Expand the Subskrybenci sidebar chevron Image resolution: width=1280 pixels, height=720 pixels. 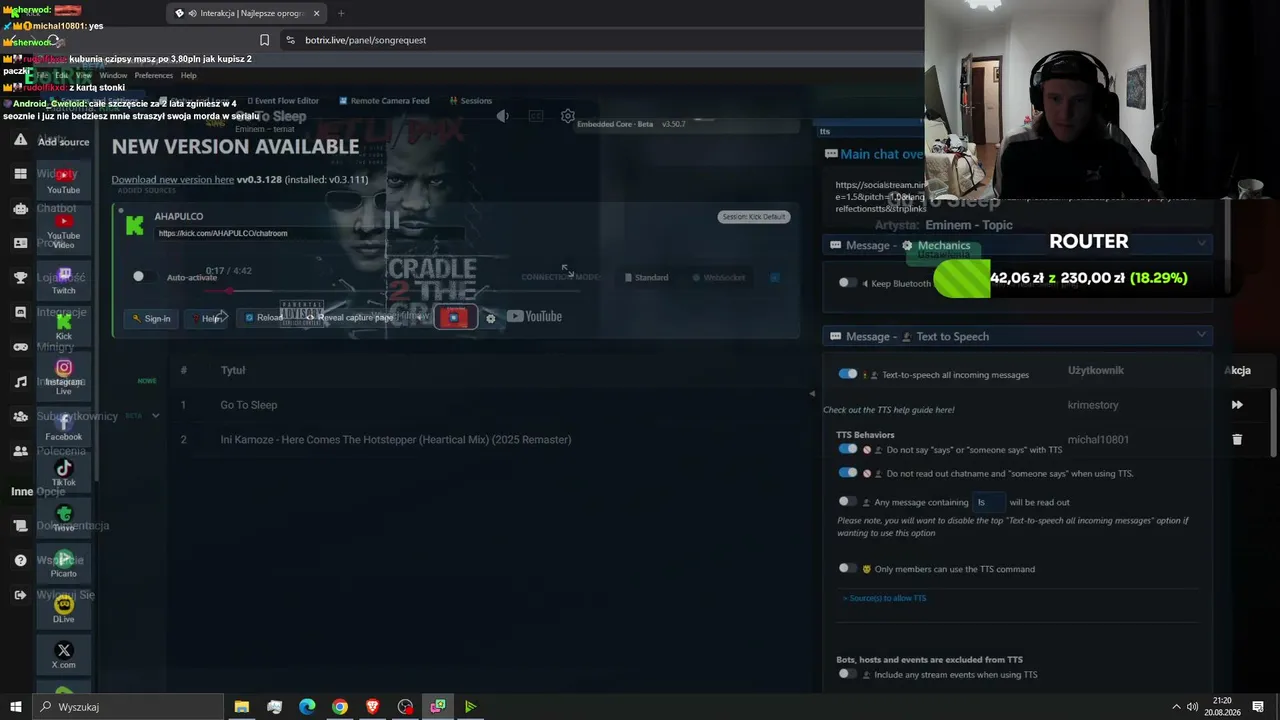pos(155,416)
